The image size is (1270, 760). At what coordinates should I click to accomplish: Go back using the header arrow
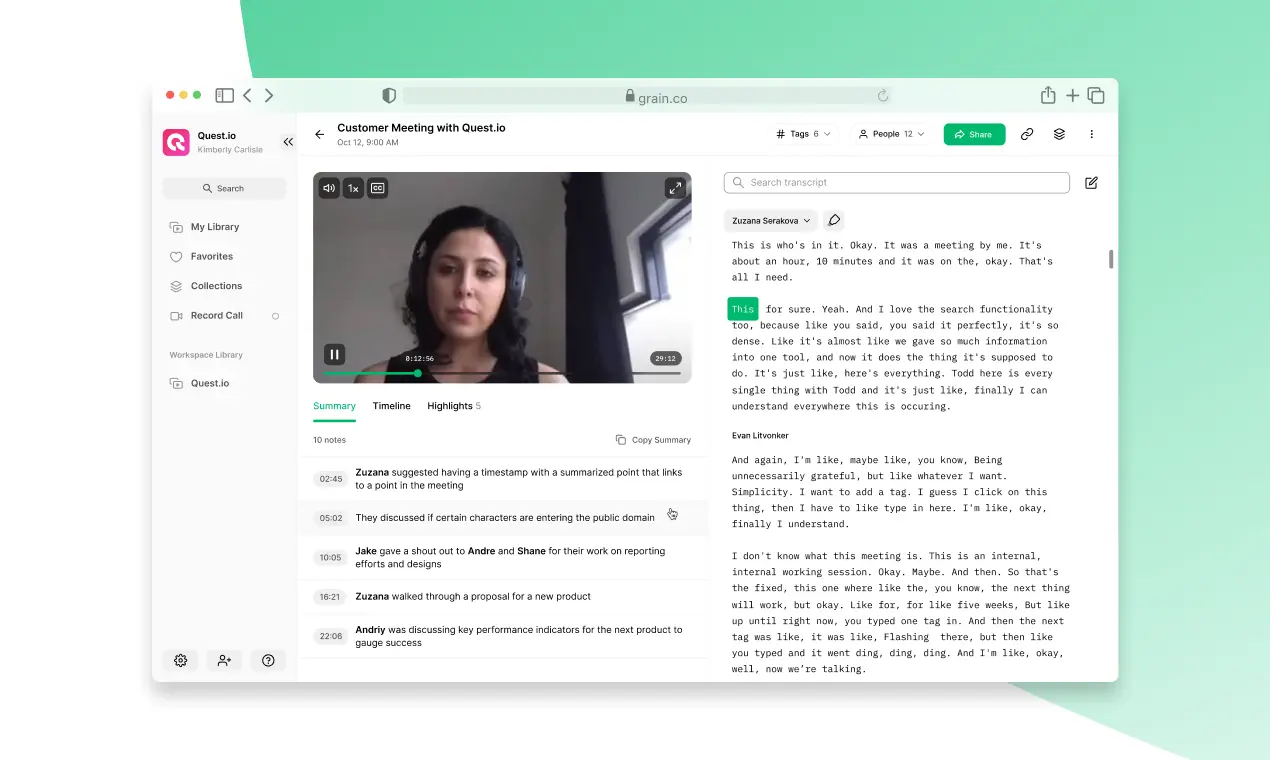tap(320, 134)
